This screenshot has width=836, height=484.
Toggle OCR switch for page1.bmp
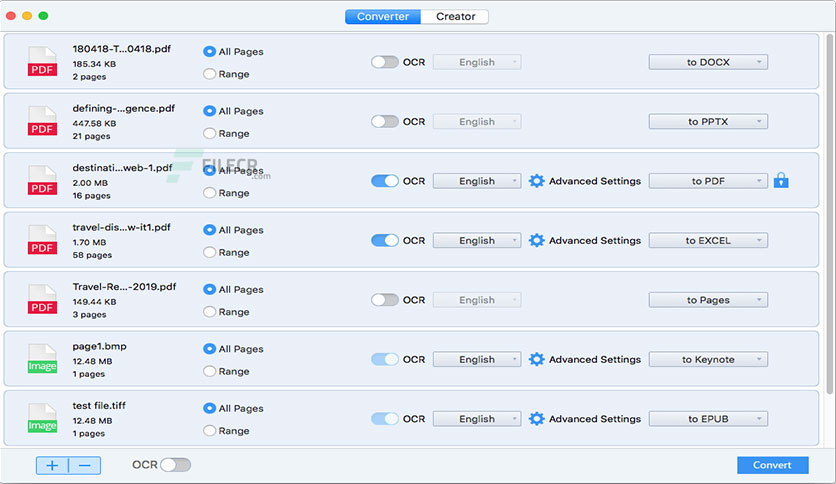click(385, 359)
